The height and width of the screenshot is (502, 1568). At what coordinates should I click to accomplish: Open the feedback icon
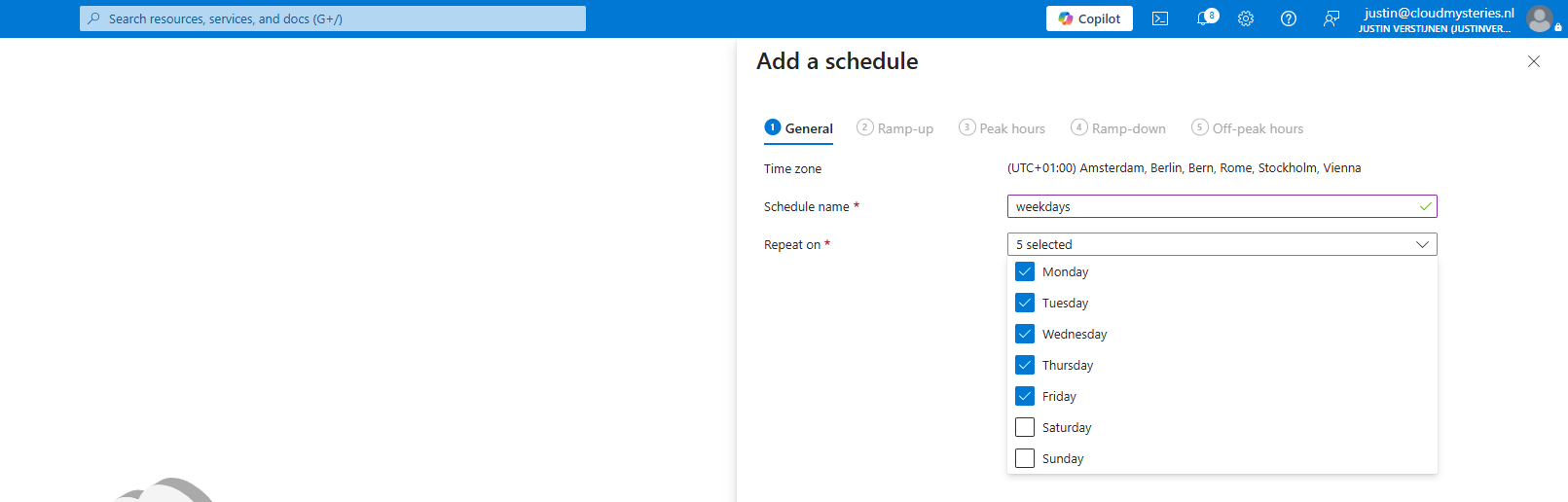click(1331, 18)
